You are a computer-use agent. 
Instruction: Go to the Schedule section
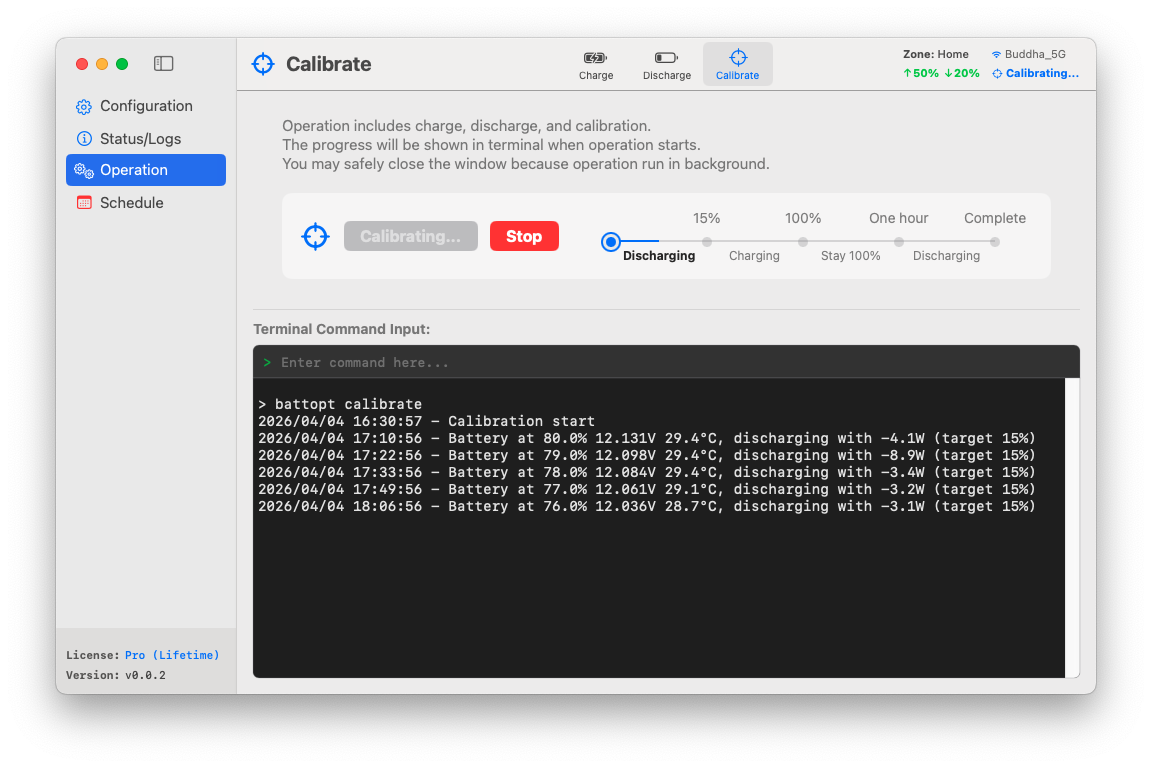click(145, 203)
